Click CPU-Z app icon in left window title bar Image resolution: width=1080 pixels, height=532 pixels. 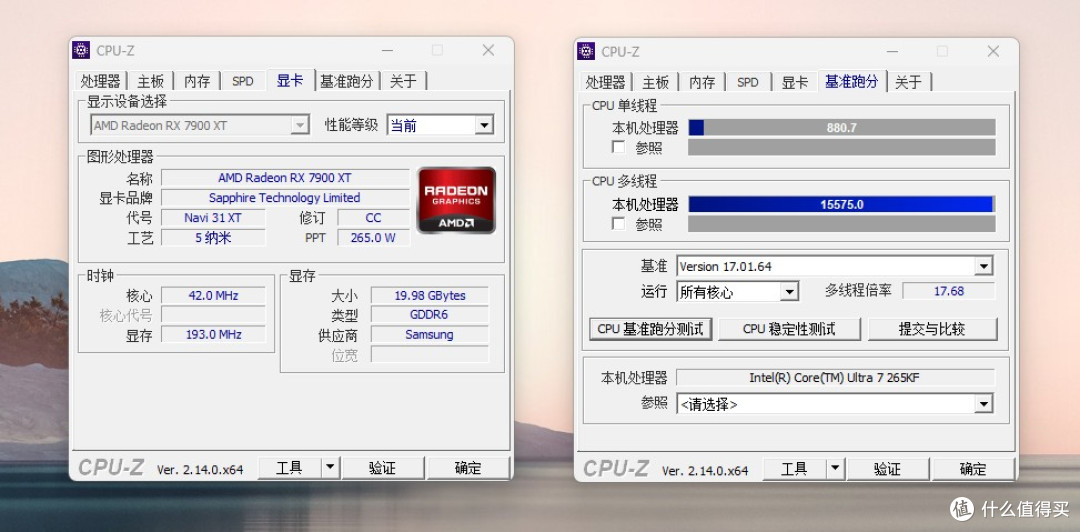coord(81,50)
